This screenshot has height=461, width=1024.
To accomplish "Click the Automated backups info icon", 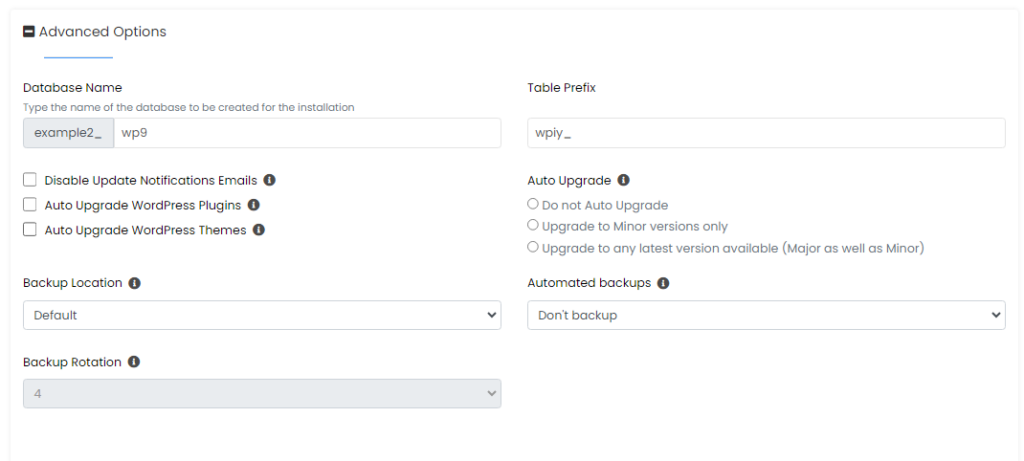I will coord(664,283).
